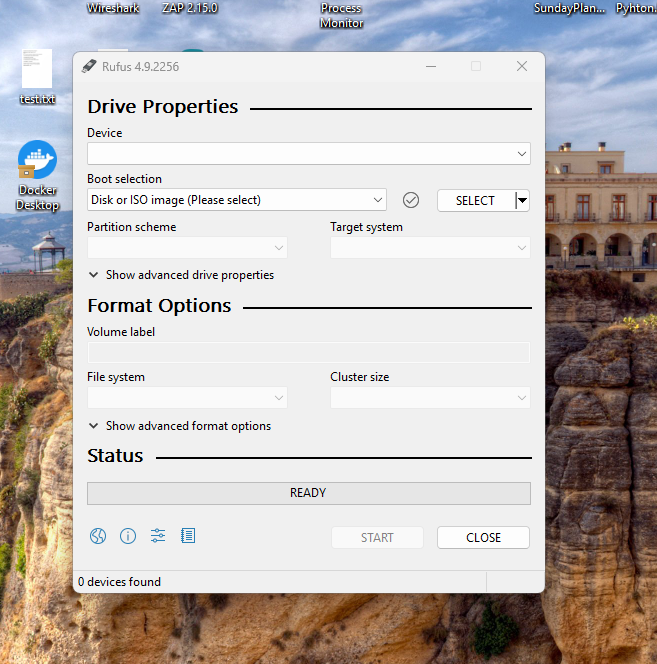The image size is (657, 664).
Task: Expand Show advanced format options
Action: [180, 426]
